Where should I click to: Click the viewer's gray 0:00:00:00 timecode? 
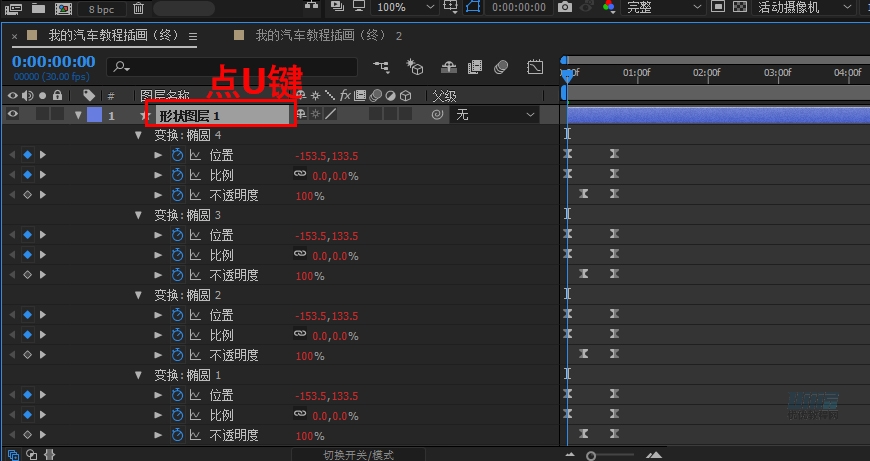pyautogui.click(x=519, y=7)
